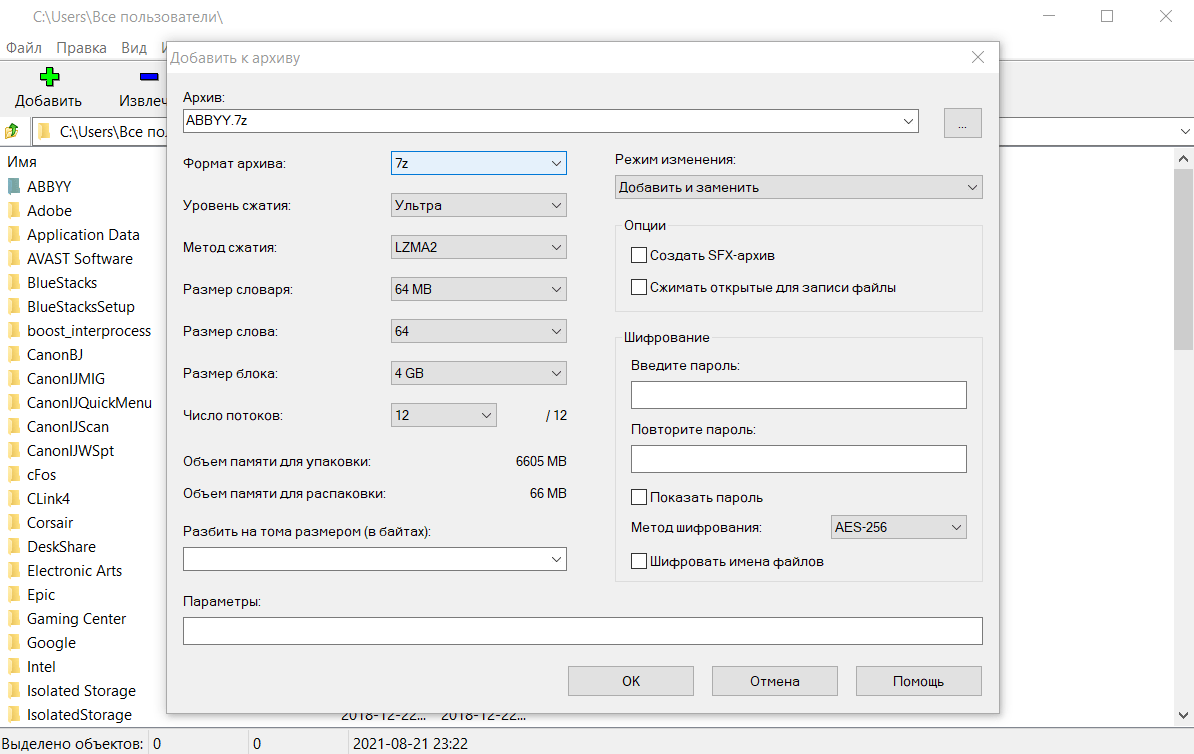Open the Формат архива dropdown

point(478,163)
